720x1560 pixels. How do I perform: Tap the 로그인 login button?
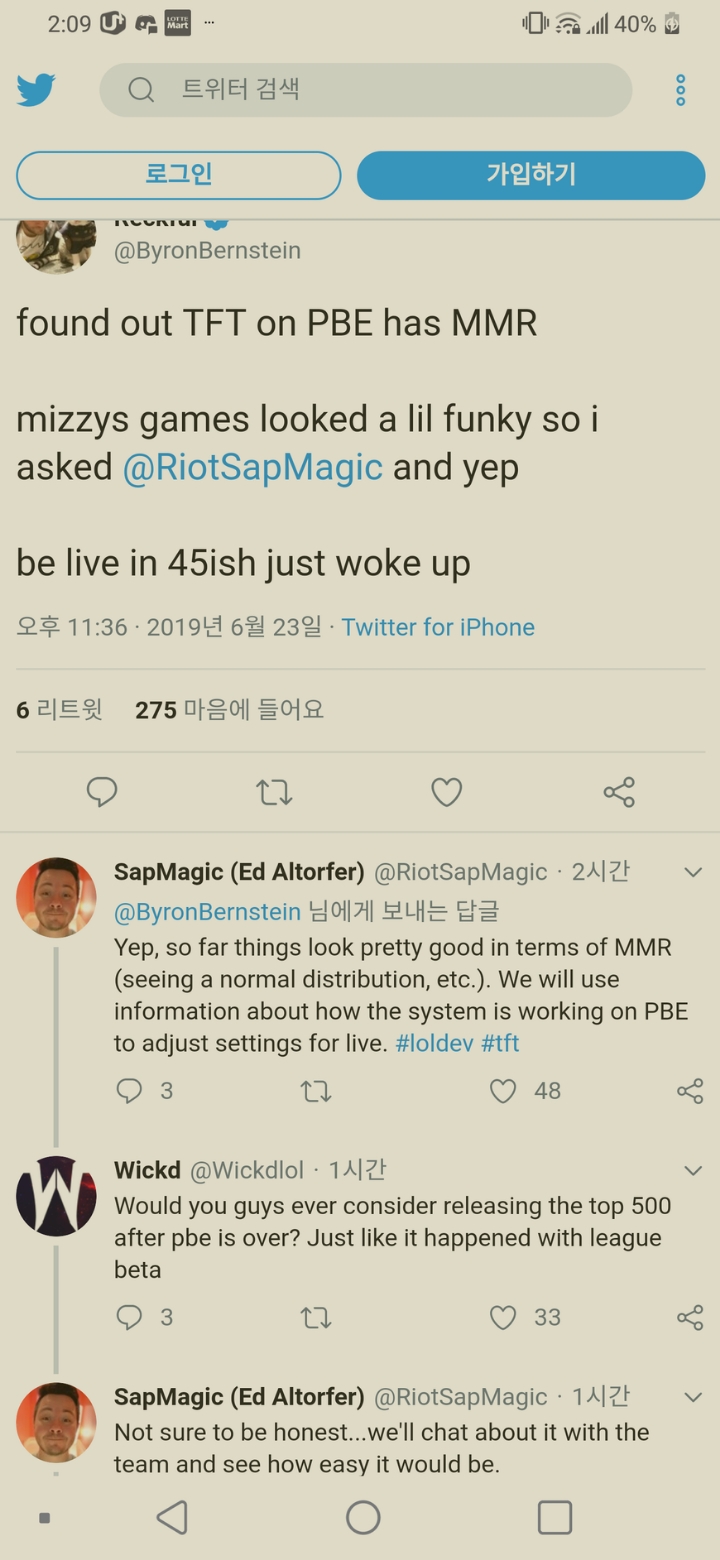[x=179, y=175]
